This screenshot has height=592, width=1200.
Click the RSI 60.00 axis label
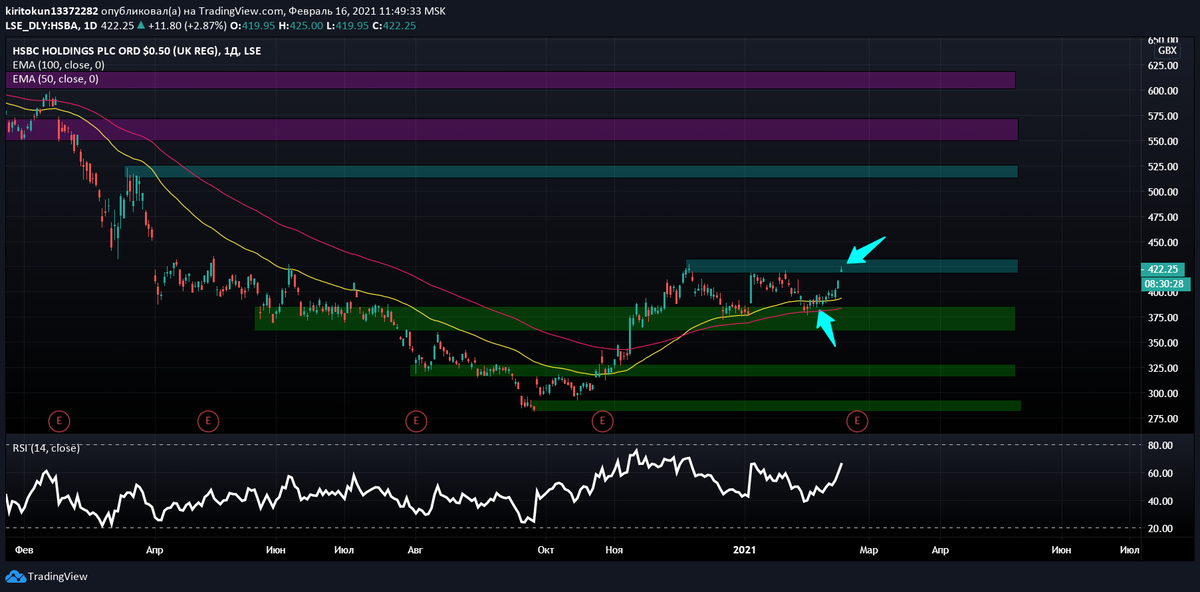coord(1159,473)
